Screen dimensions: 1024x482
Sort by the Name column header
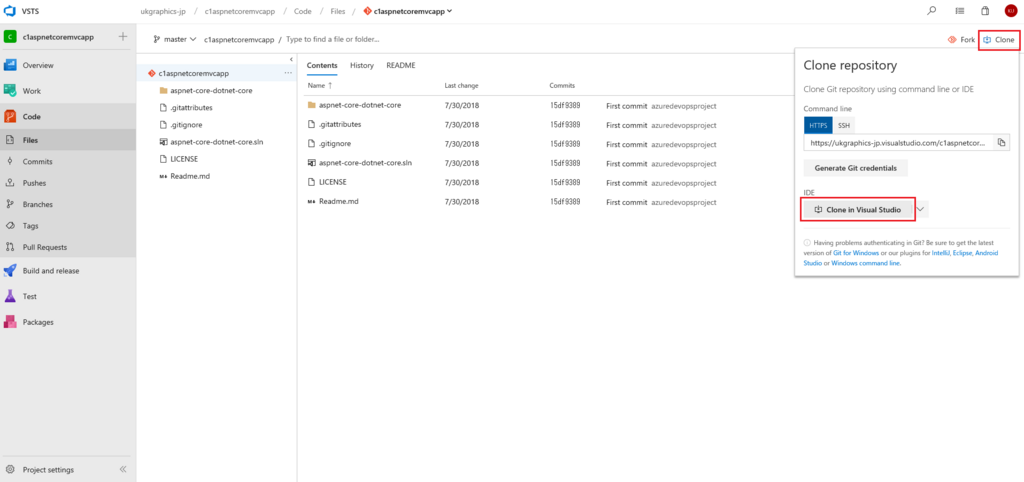tap(320, 86)
